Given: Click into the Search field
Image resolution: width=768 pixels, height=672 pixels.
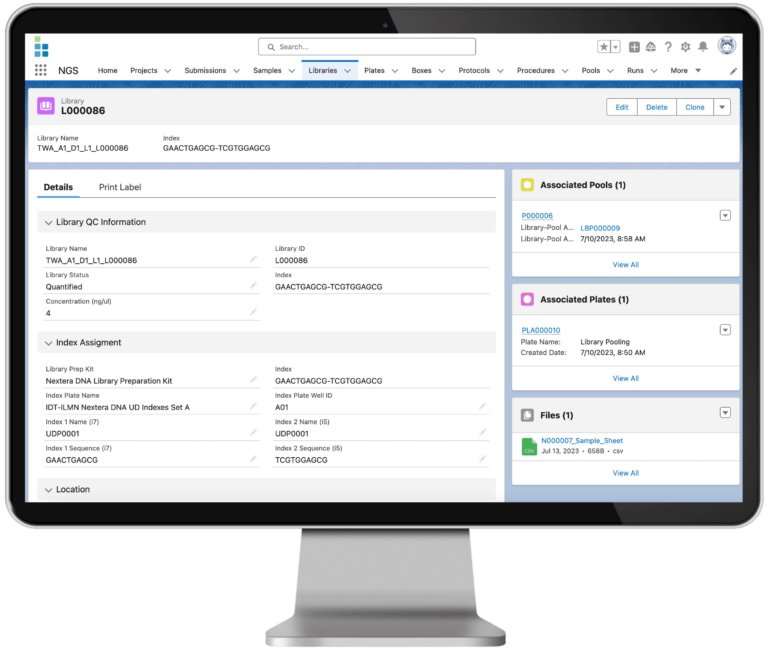Looking at the screenshot, I should click(x=367, y=47).
